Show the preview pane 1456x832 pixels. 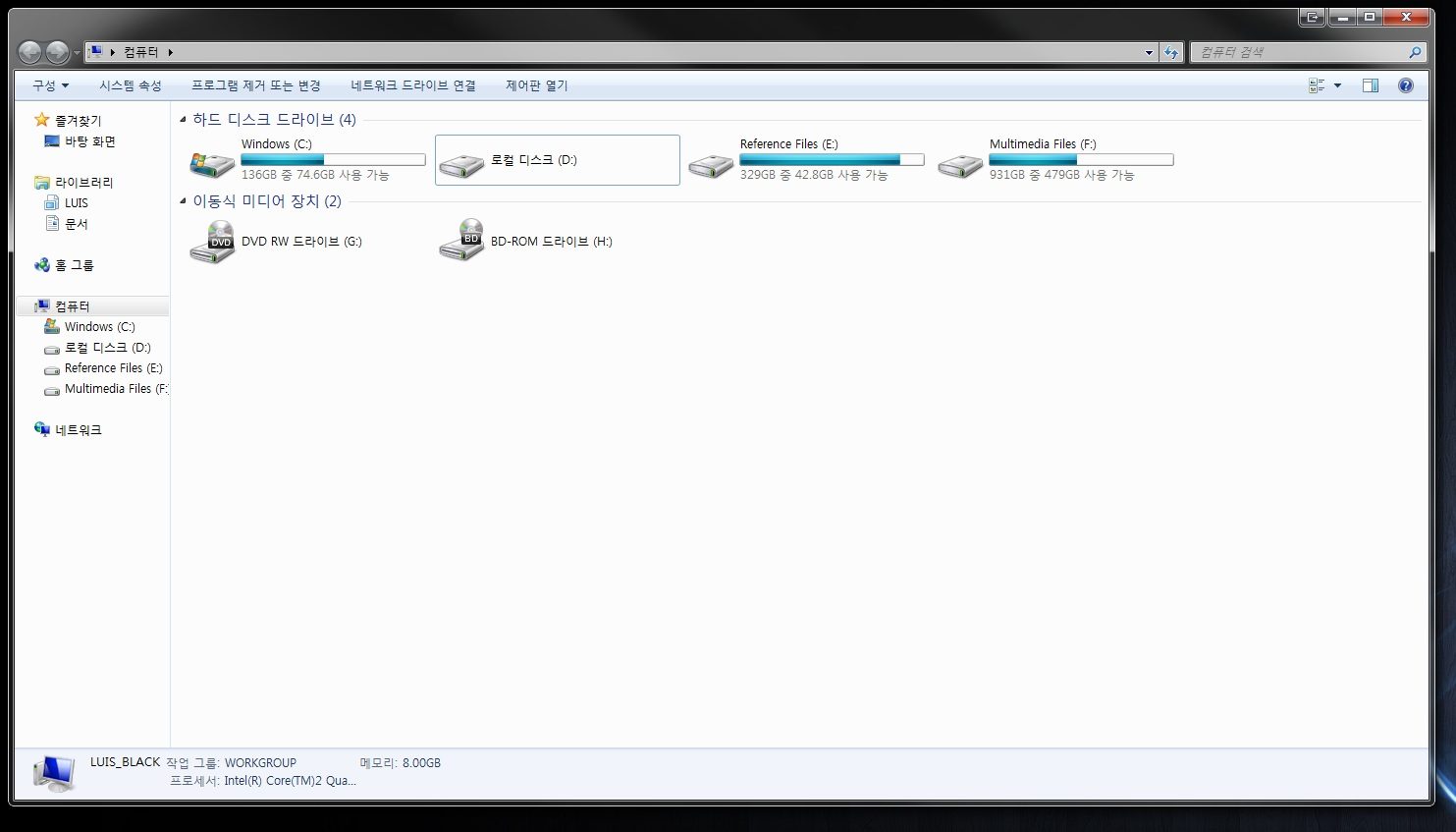(x=1371, y=85)
